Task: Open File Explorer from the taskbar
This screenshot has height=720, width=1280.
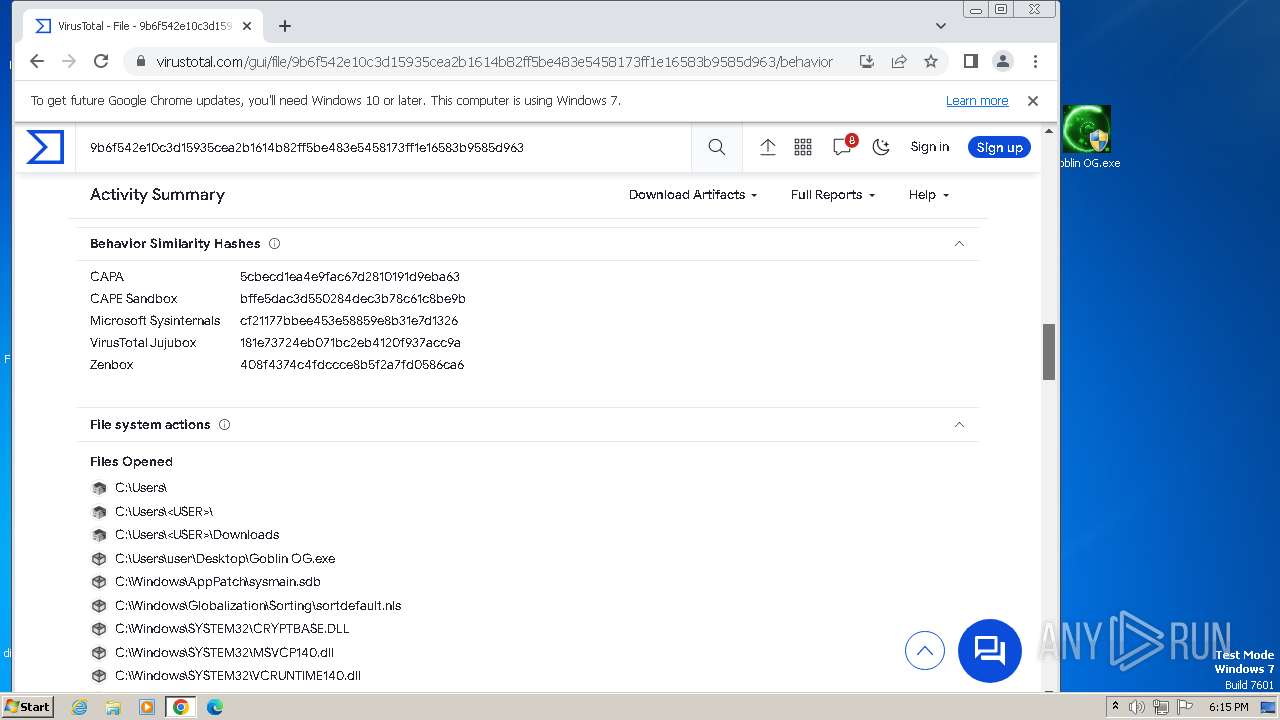Action: 113,707
